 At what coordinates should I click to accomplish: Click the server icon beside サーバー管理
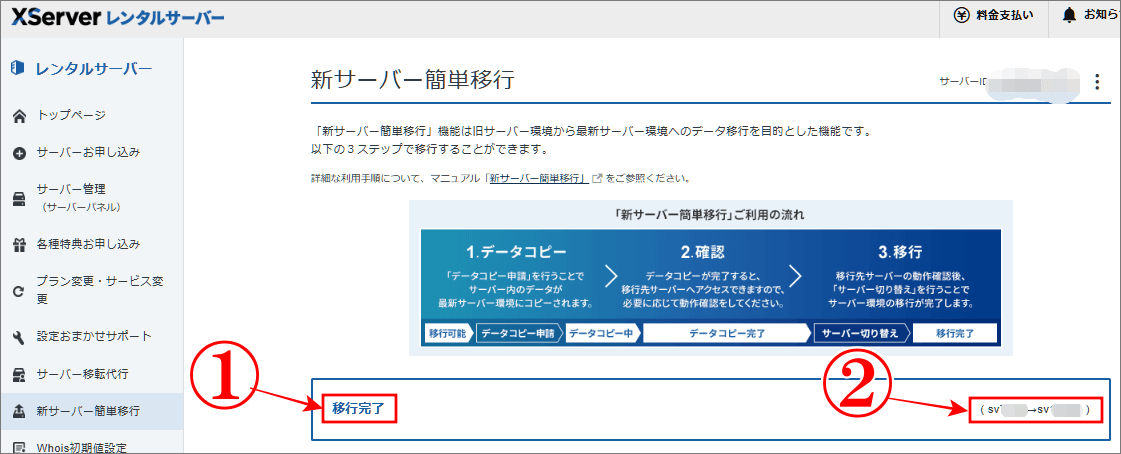(x=20, y=199)
